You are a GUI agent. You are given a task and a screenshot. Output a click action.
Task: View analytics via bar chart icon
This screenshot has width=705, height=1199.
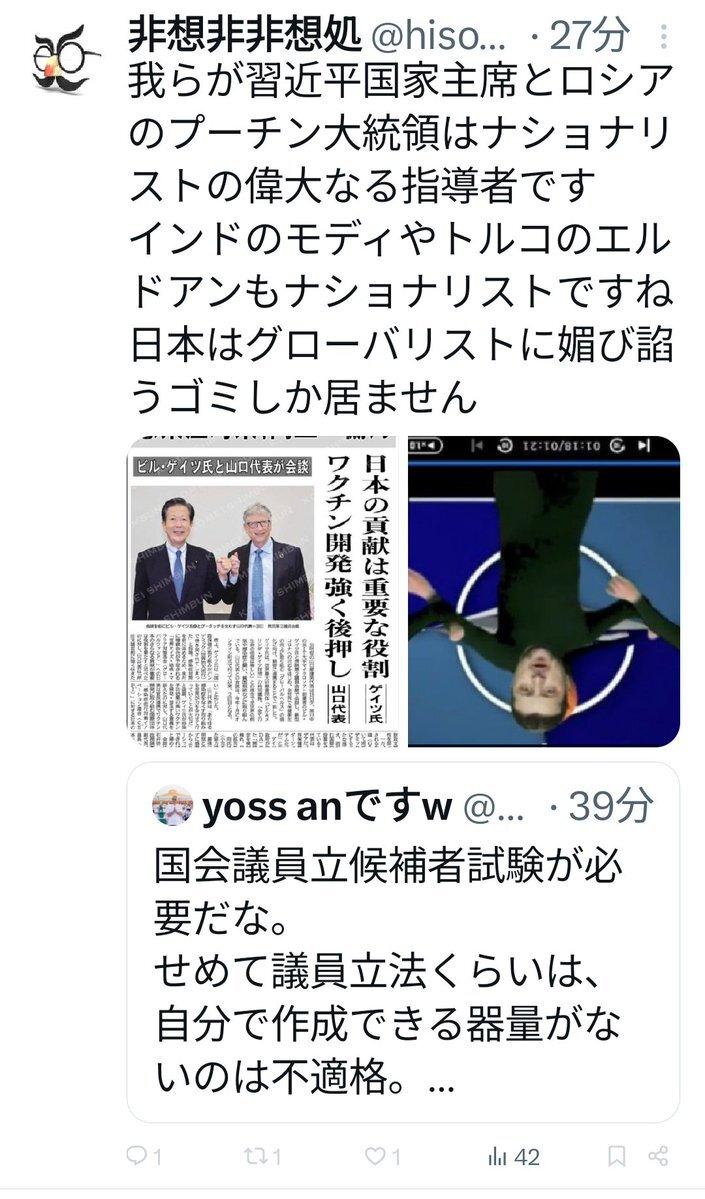(497, 1156)
